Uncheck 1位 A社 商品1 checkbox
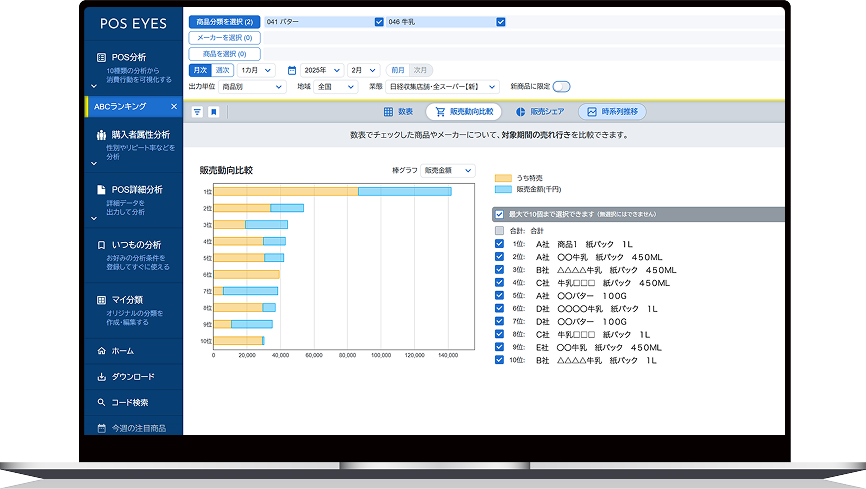866x489 pixels. [x=499, y=244]
